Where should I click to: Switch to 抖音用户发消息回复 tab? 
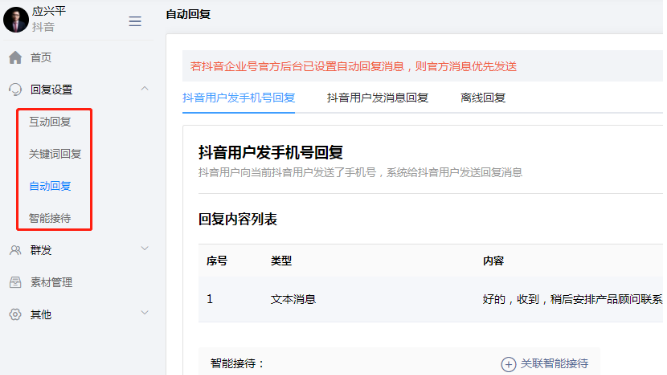377,98
